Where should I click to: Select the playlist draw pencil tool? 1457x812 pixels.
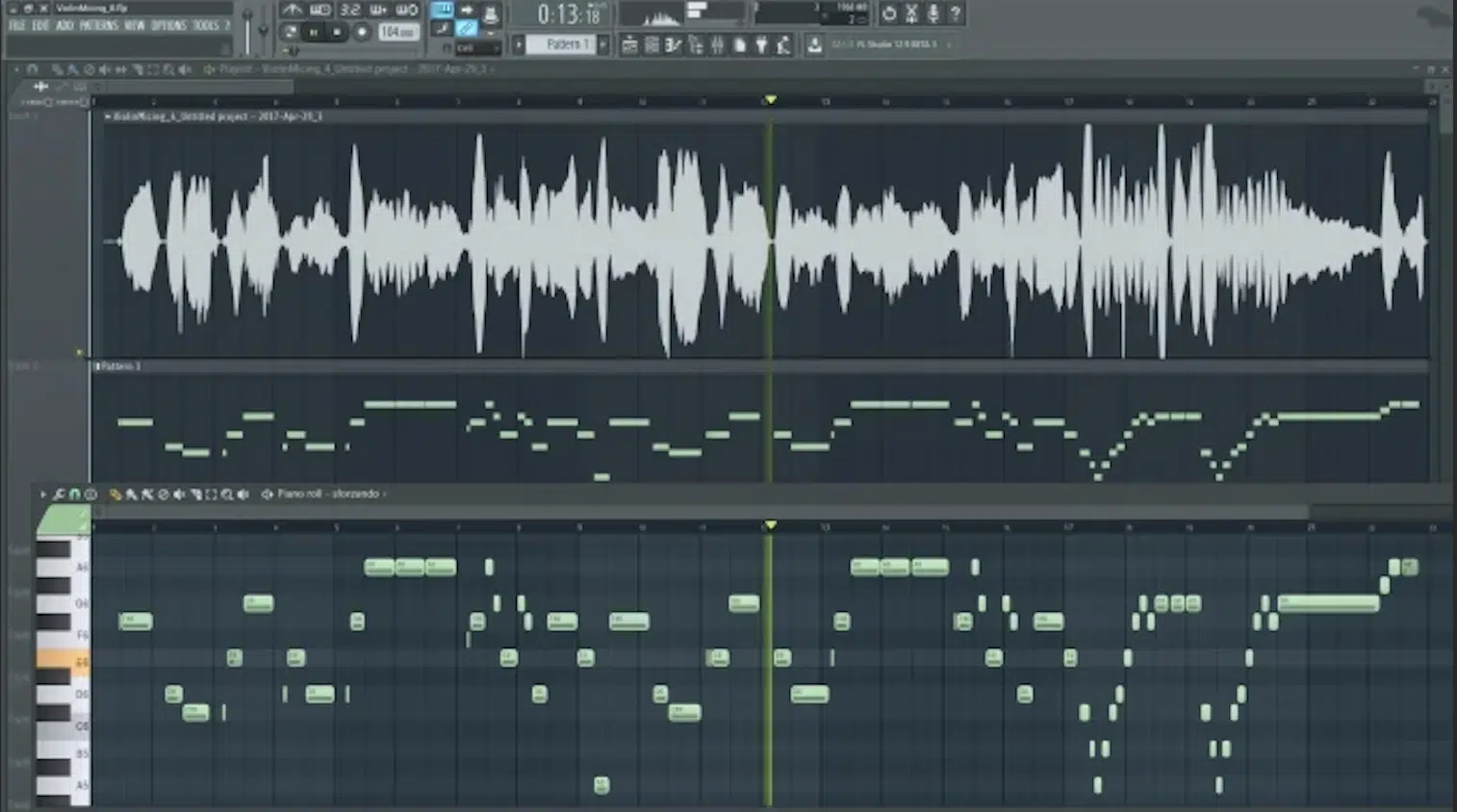(x=57, y=69)
